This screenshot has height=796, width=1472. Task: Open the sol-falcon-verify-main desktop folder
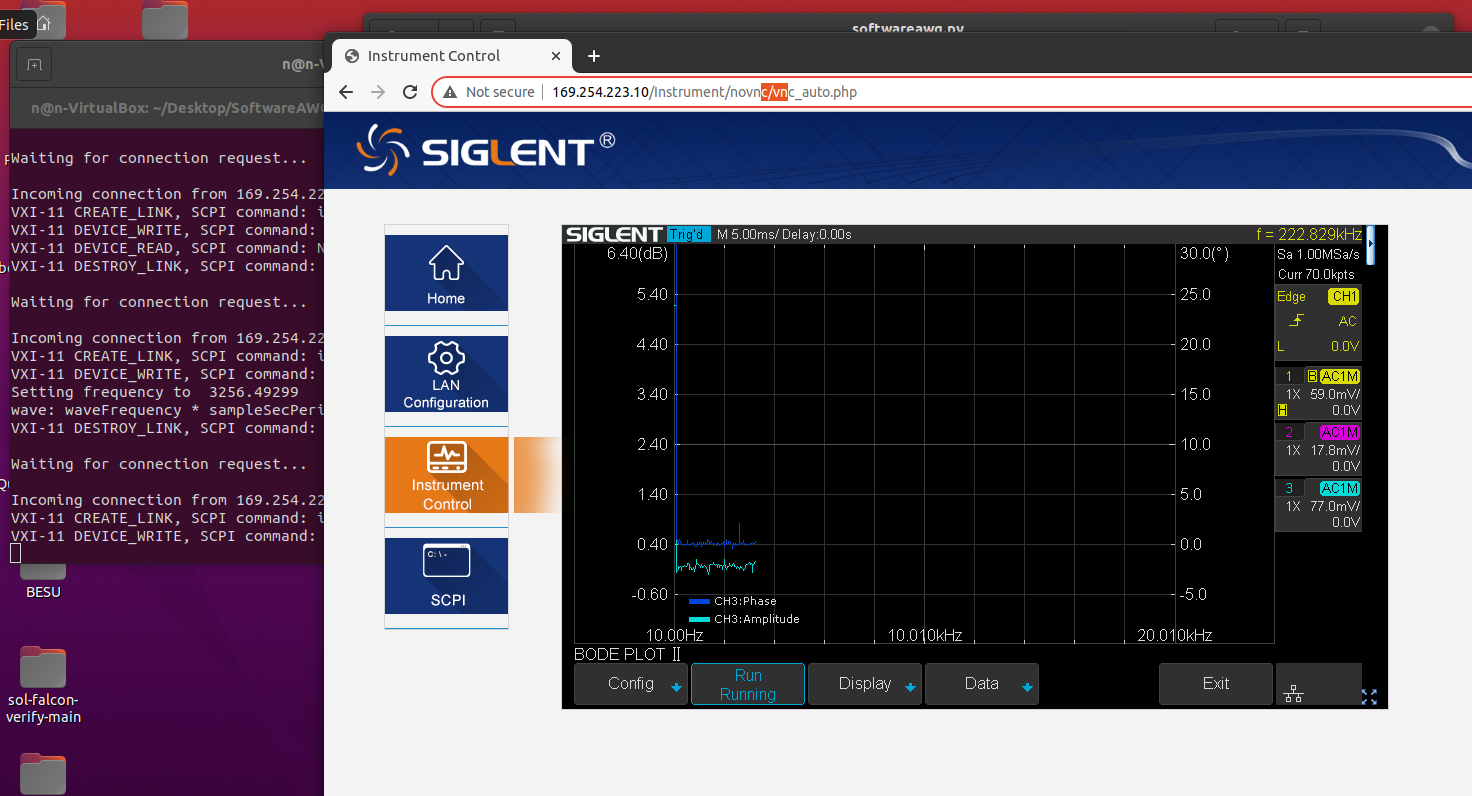(43, 686)
